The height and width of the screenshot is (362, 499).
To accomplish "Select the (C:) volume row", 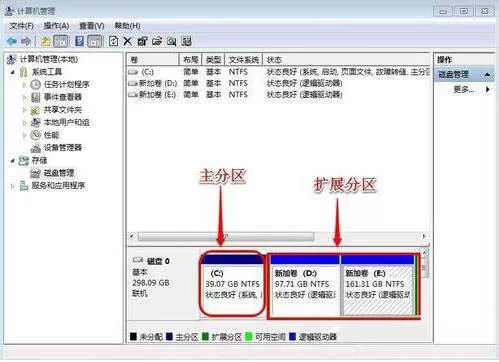I will (279, 72).
